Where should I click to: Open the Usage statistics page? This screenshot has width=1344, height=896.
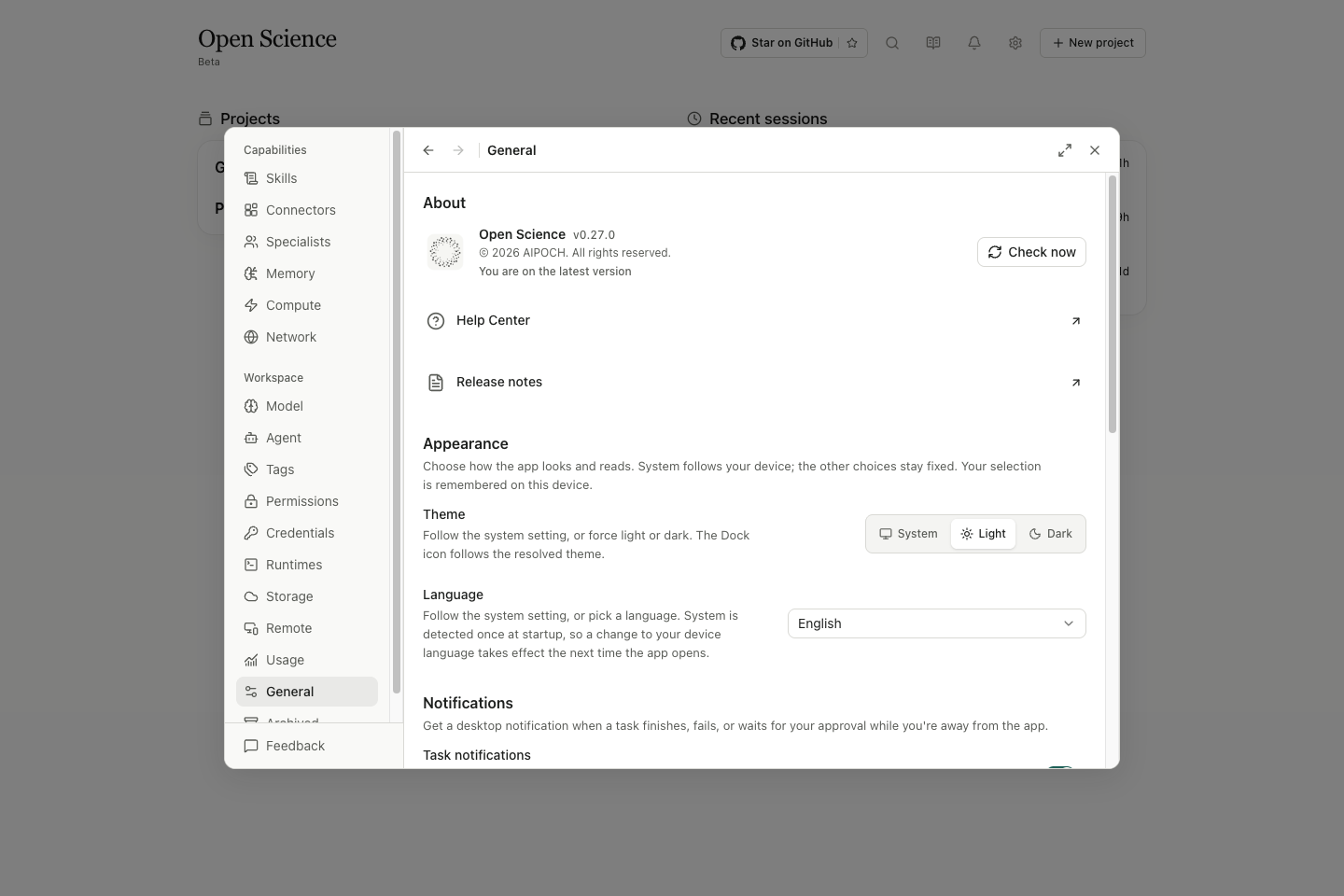tap(307, 660)
